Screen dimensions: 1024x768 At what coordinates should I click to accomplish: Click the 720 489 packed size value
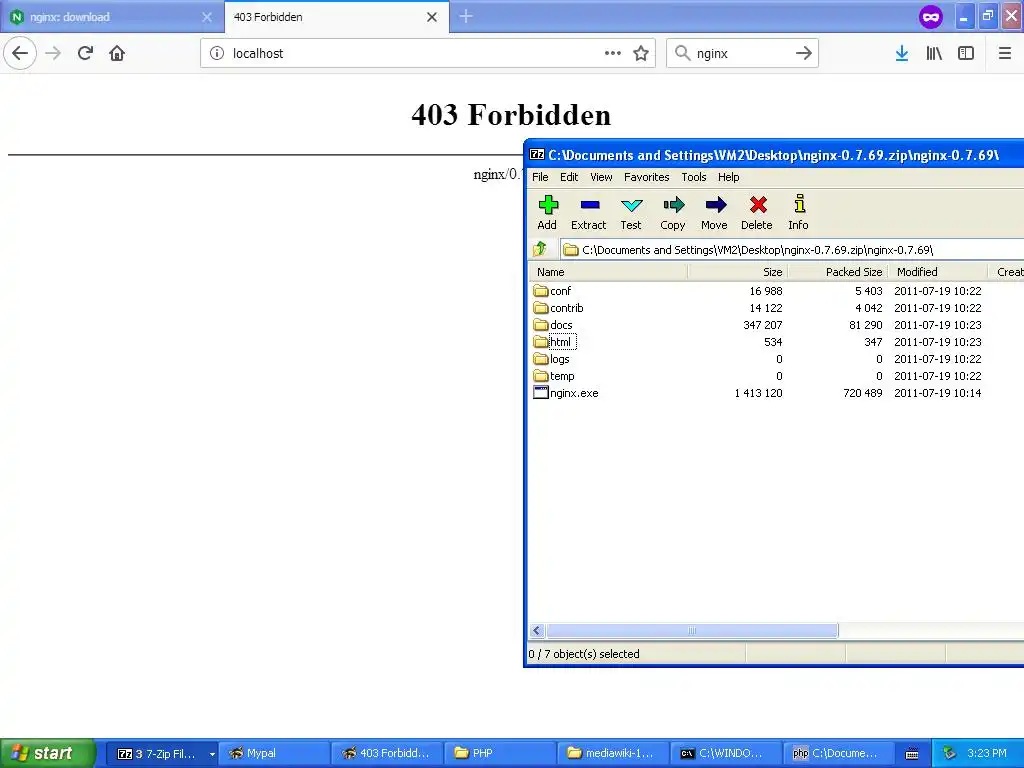[x=863, y=392]
